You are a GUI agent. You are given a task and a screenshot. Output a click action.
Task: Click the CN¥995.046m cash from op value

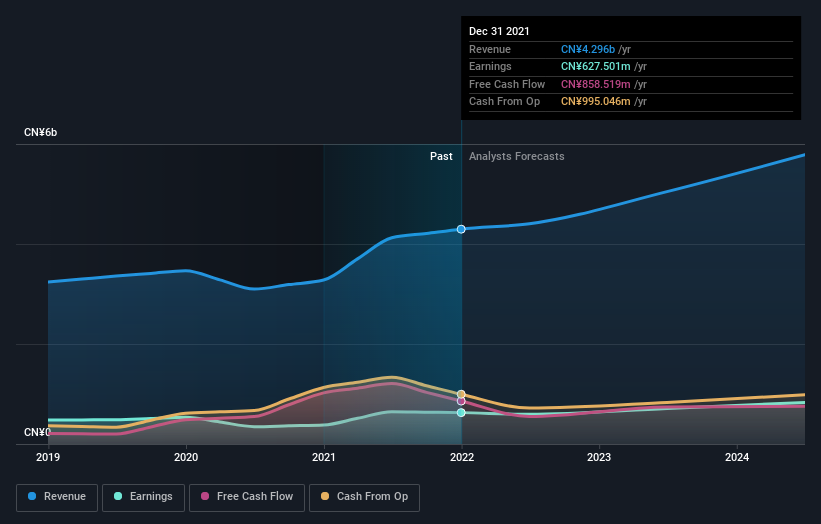click(596, 102)
